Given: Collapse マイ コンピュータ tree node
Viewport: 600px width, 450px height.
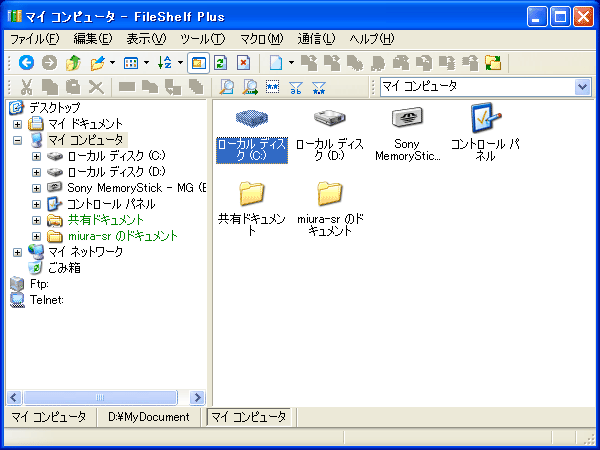Looking at the screenshot, I should click(x=17, y=140).
